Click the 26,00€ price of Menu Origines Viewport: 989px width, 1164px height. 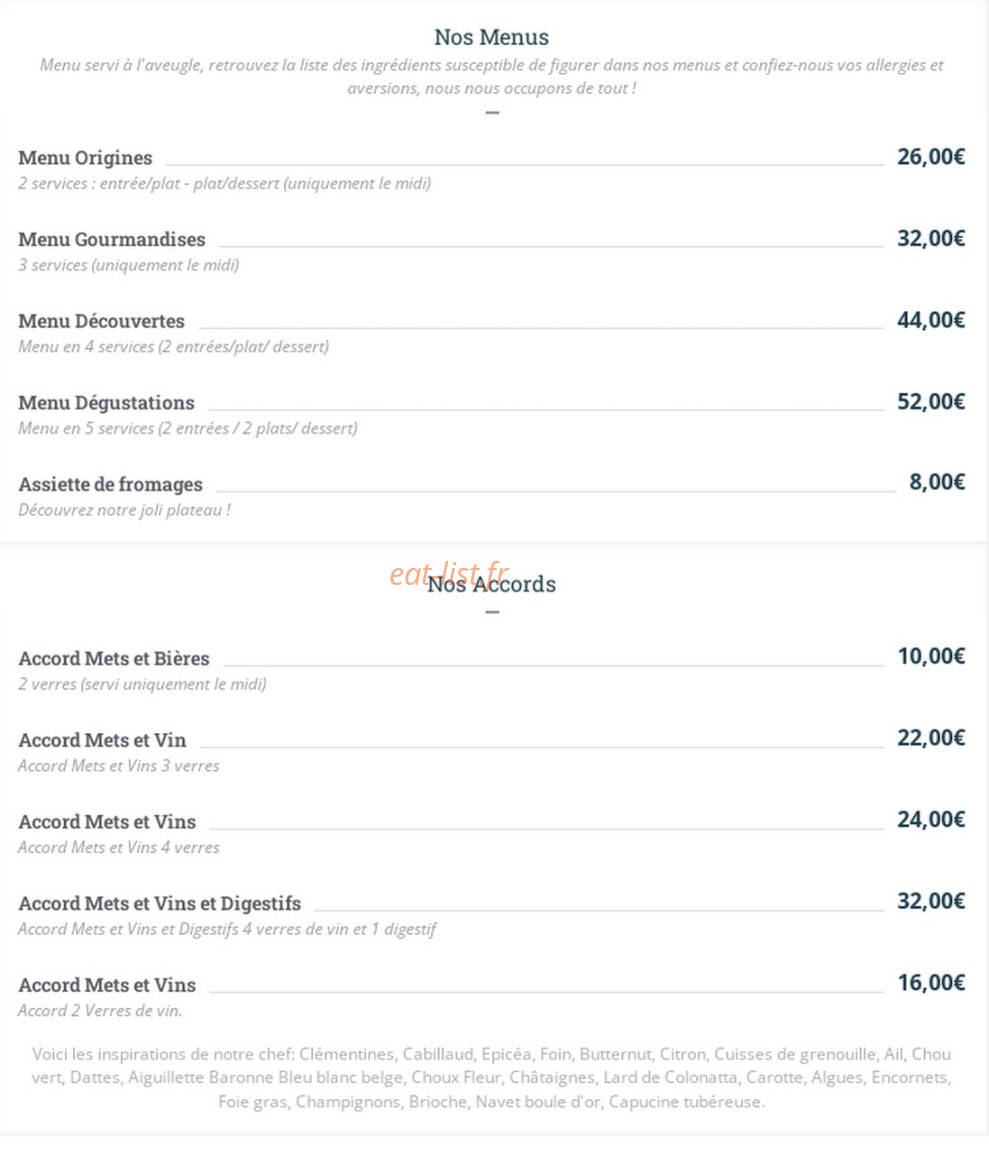click(x=931, y=157)
